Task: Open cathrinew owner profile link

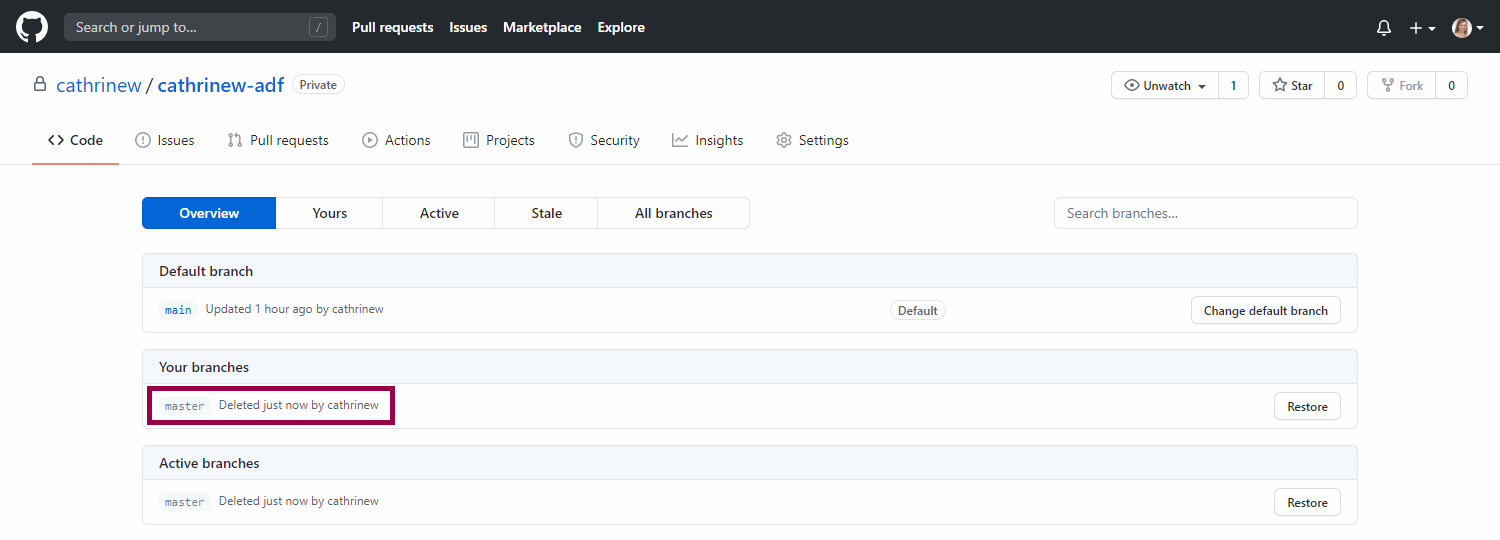Action: pos(99,86)
